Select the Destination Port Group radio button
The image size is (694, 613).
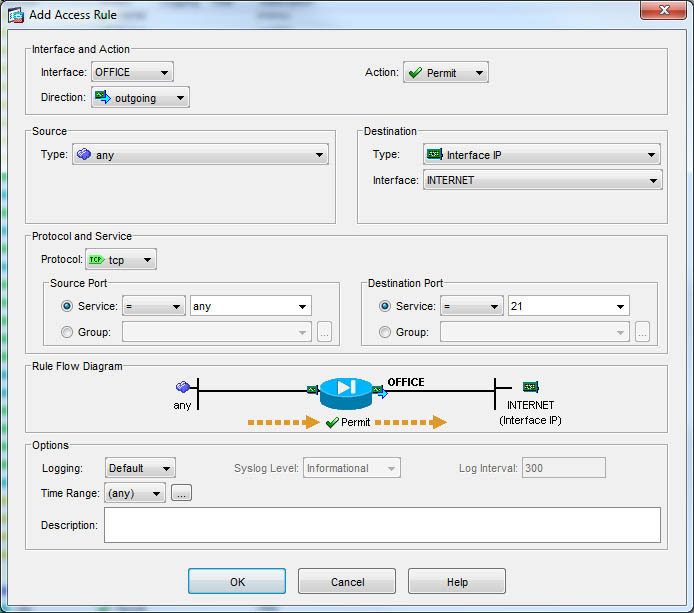385,332
